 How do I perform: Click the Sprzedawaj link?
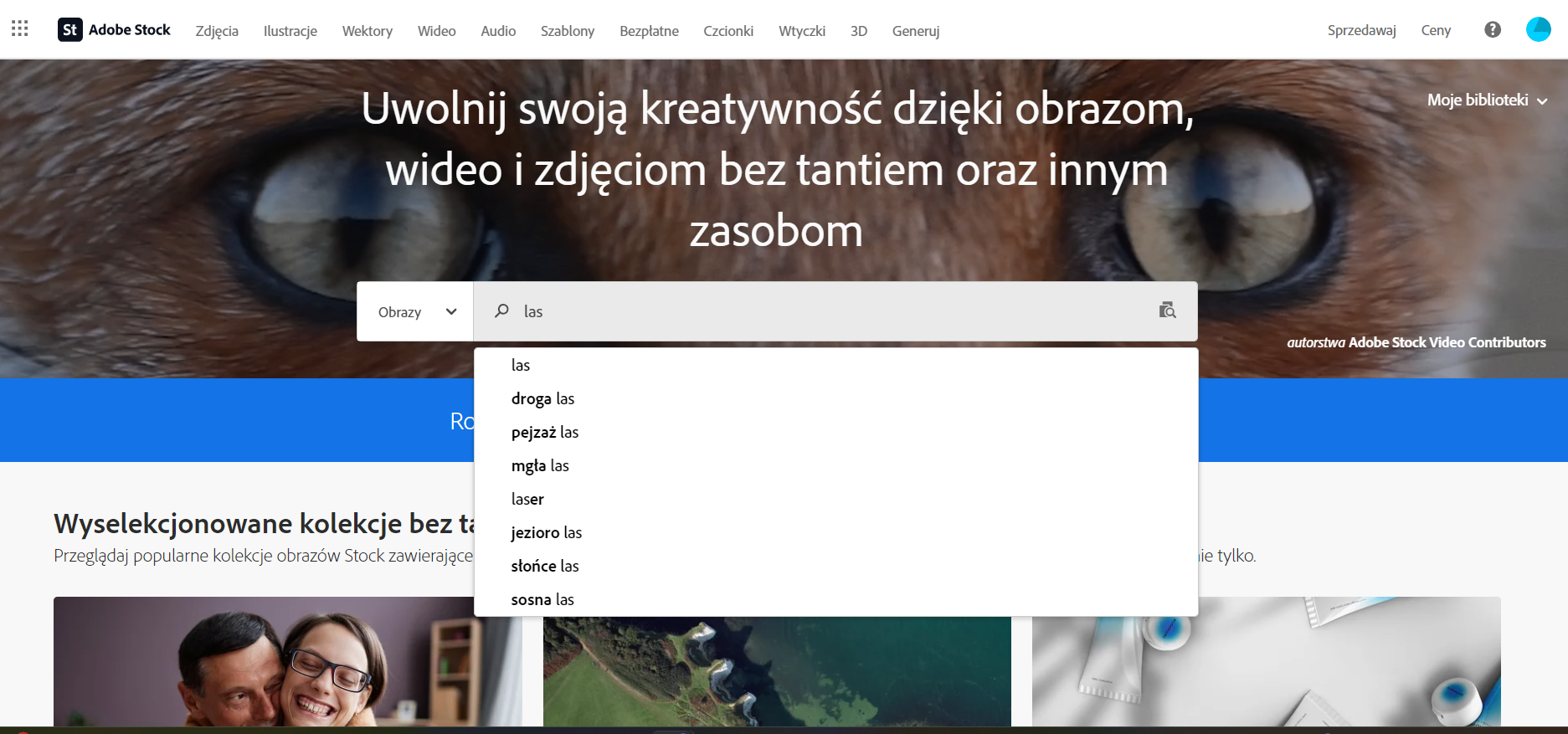click(1362, 30)
